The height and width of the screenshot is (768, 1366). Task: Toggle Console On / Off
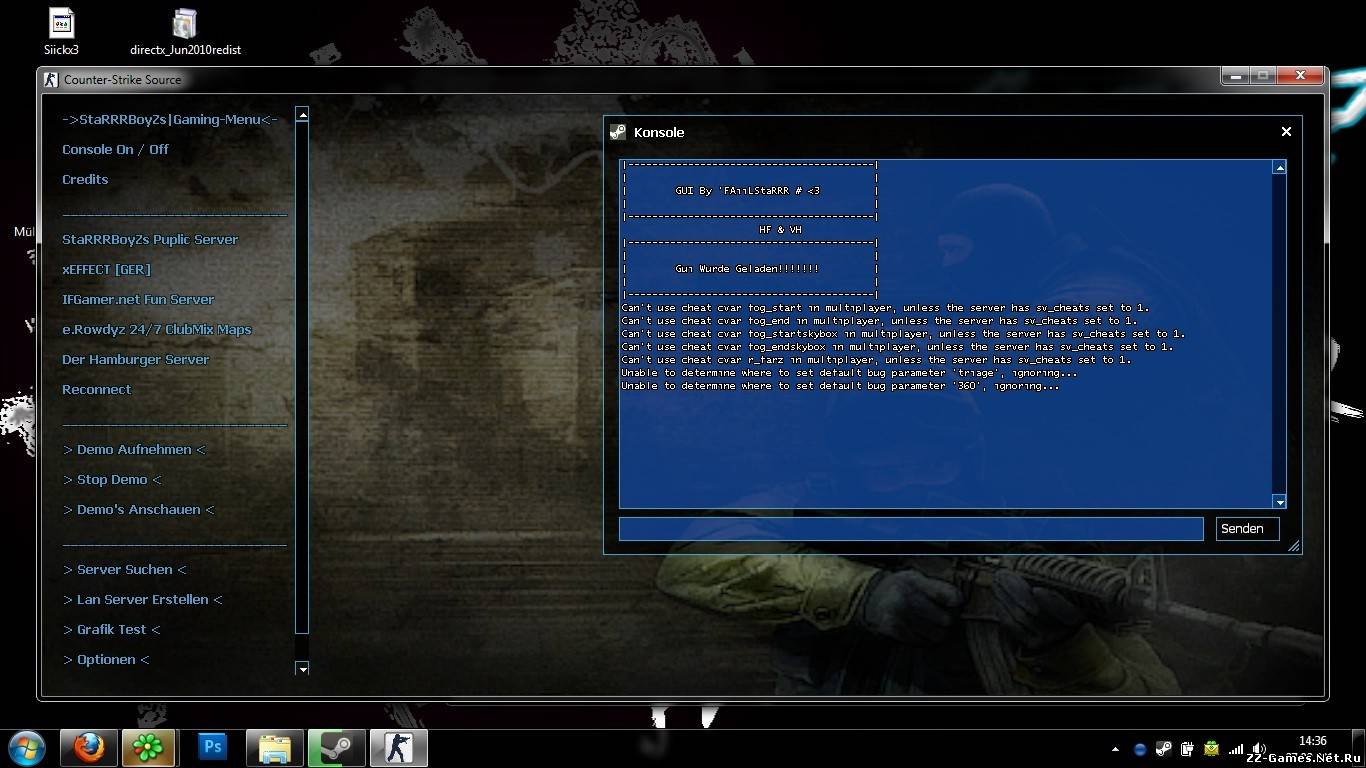click(115, 149)
